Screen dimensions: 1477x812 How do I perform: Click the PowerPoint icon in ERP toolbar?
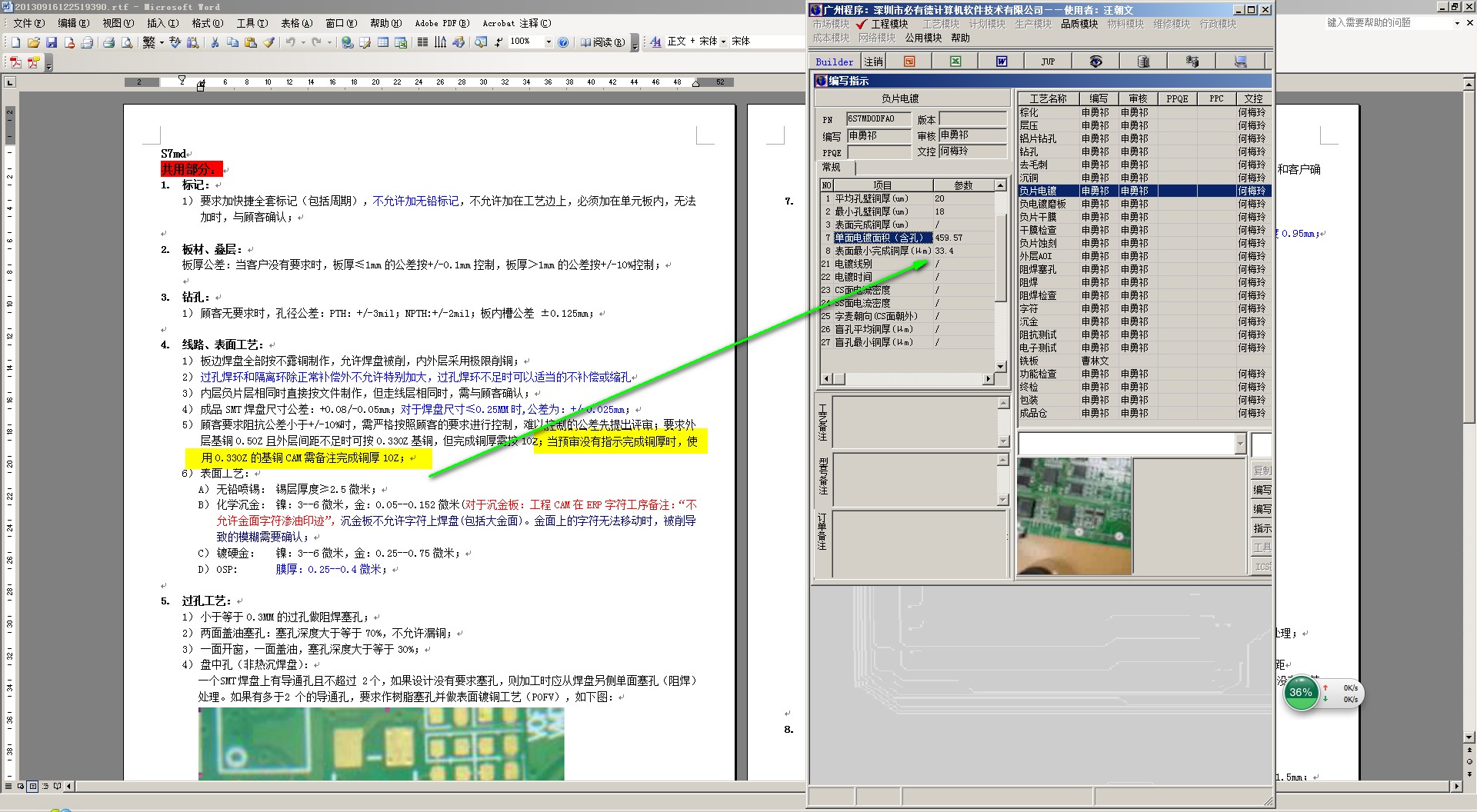909,62
